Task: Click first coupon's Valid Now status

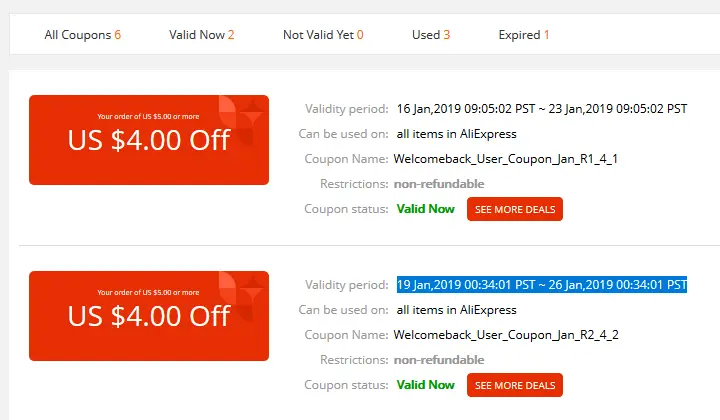Action: point(426,209)
